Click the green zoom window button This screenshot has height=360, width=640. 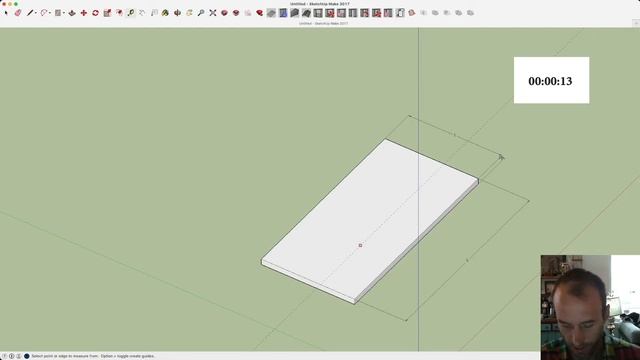pyautogui.click(x=16, y=4)
